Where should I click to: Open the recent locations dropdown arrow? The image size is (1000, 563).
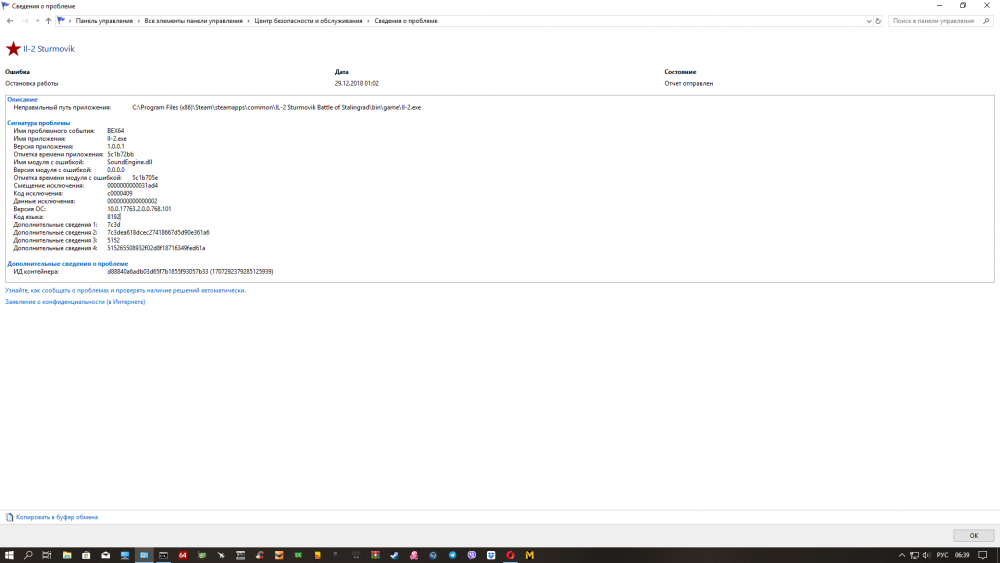(x=38, y=21)
